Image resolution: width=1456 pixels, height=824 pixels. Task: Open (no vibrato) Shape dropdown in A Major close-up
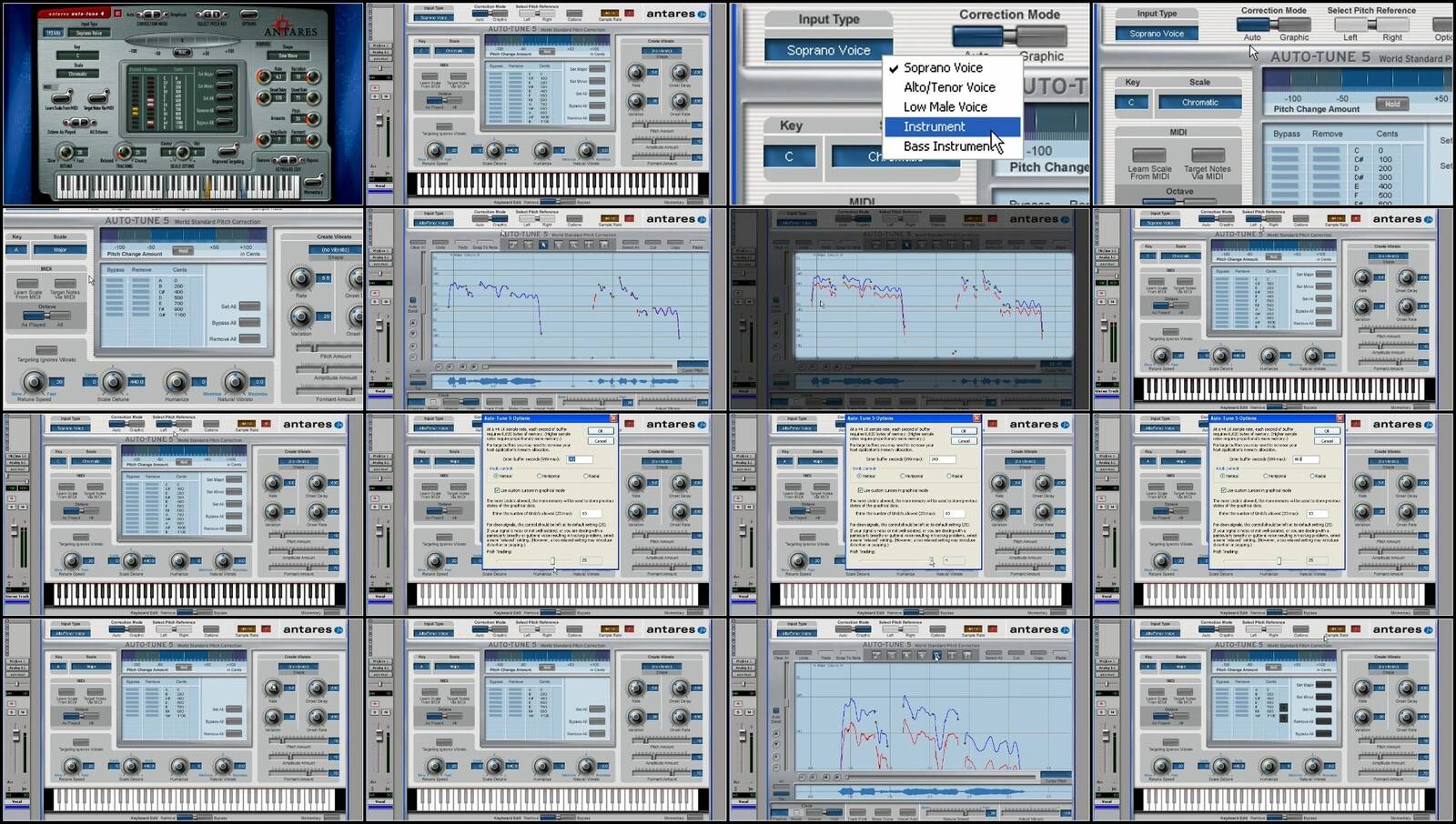tap(334, 249)
